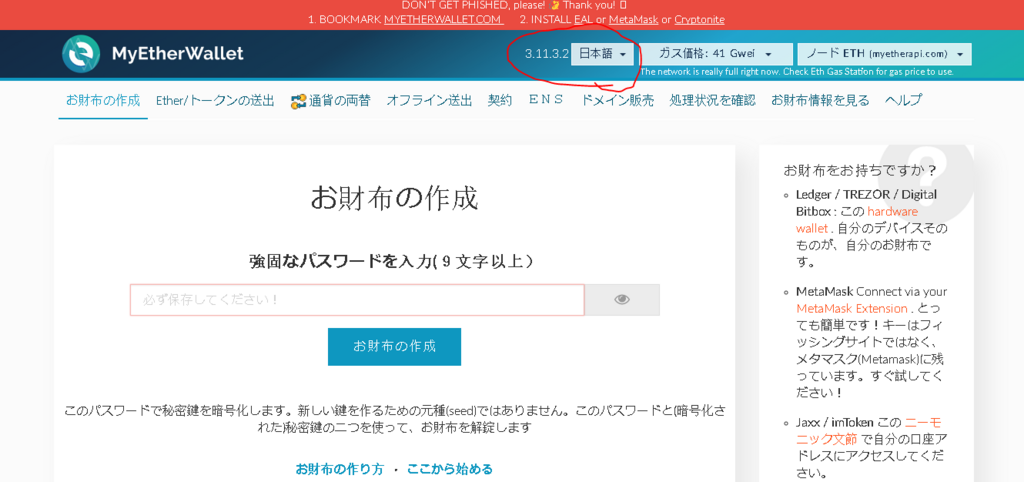The width and height of the screenshot is (1024, 482).
Task: Click the large お財布の作成 page heading
Action: click(394, 198)
